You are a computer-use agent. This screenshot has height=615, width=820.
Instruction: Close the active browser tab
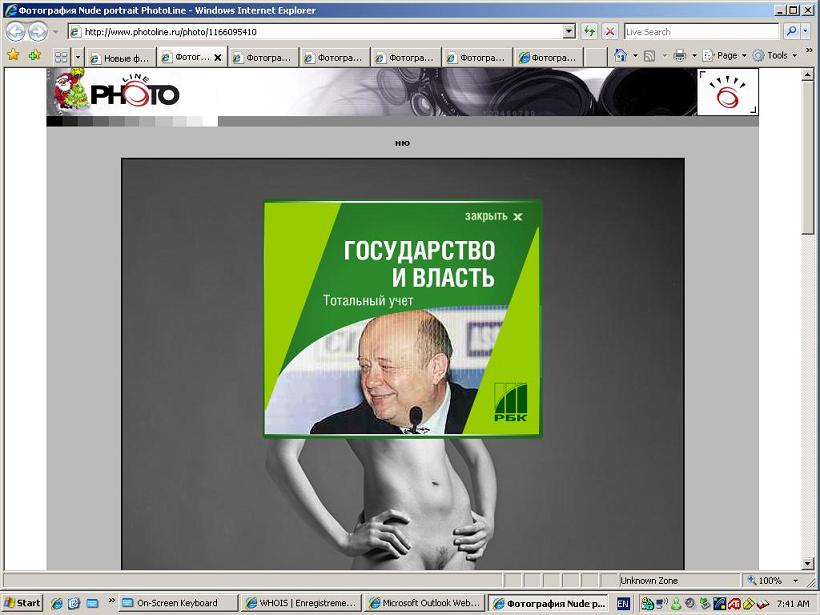217,58
